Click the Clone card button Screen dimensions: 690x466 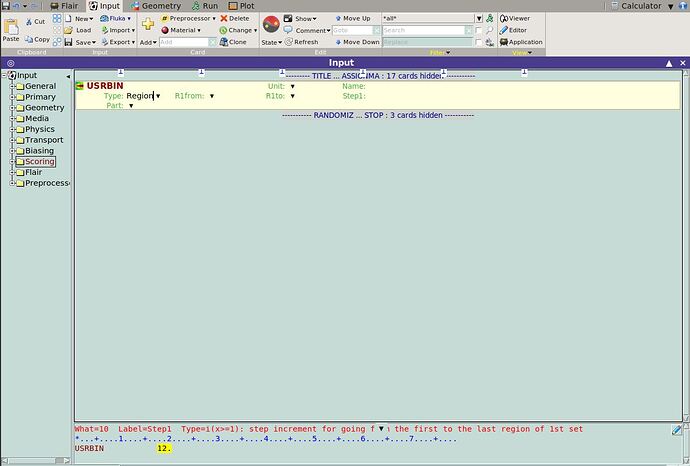(x=233, y=42)
